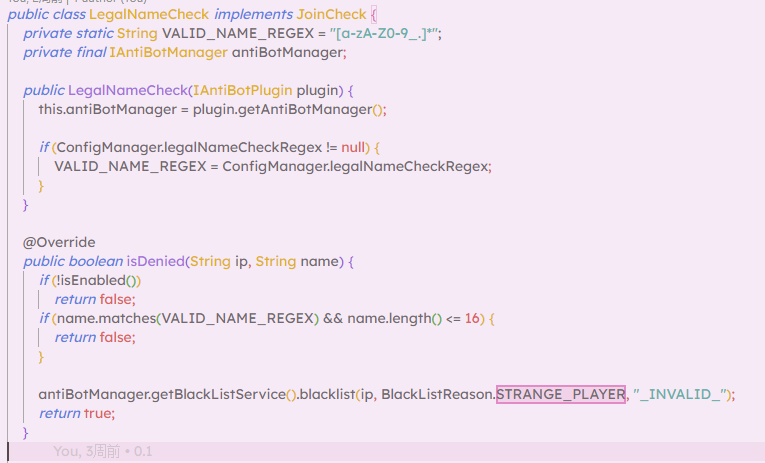Click JoinCheck interface name after implements
This screenshot has height=463, width=765.
pyautogui.click(x=331, y=14)
